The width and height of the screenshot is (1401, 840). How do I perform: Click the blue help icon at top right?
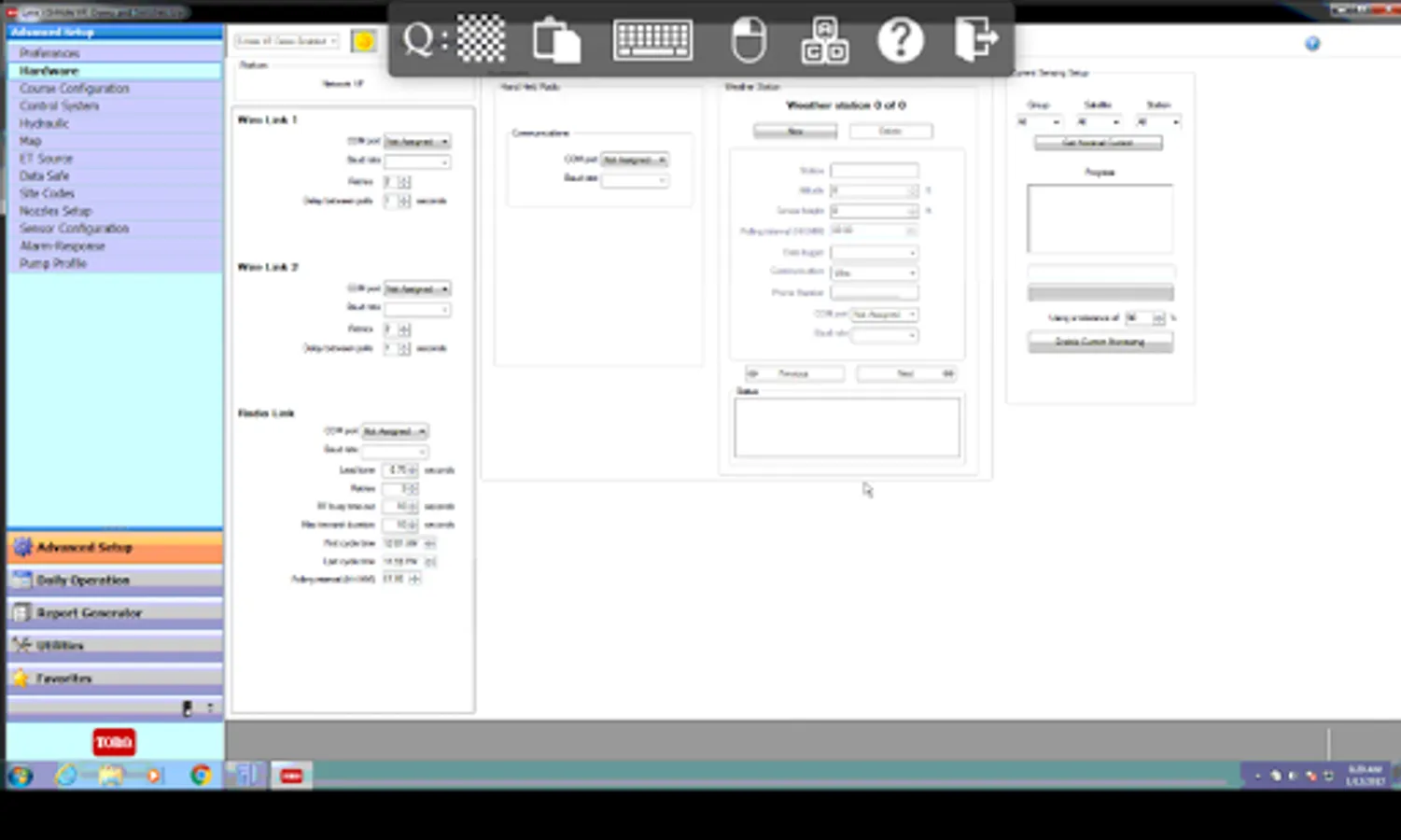coord(1312,44)
